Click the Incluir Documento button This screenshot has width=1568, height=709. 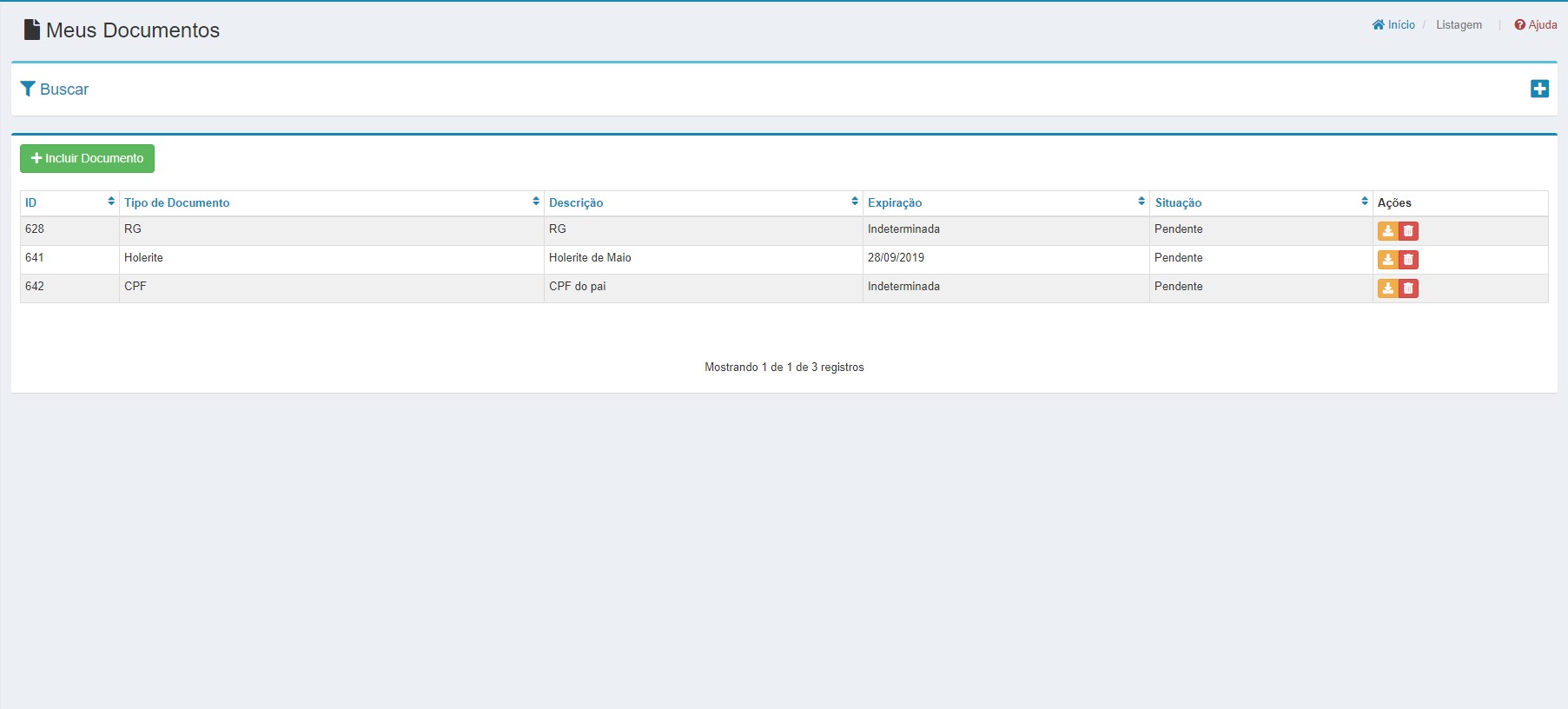[87, 158]
